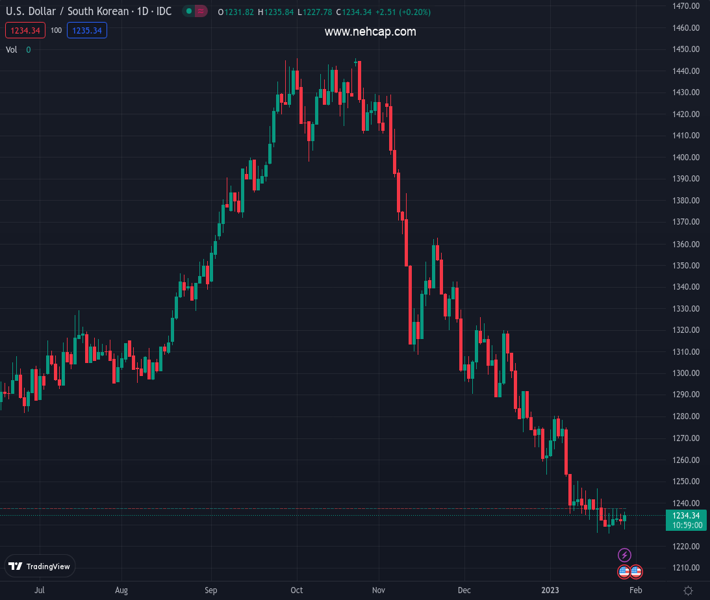Screen dimensions: 710x600
Task: Click the Vol indicator label
Action: tap(12, 49)
